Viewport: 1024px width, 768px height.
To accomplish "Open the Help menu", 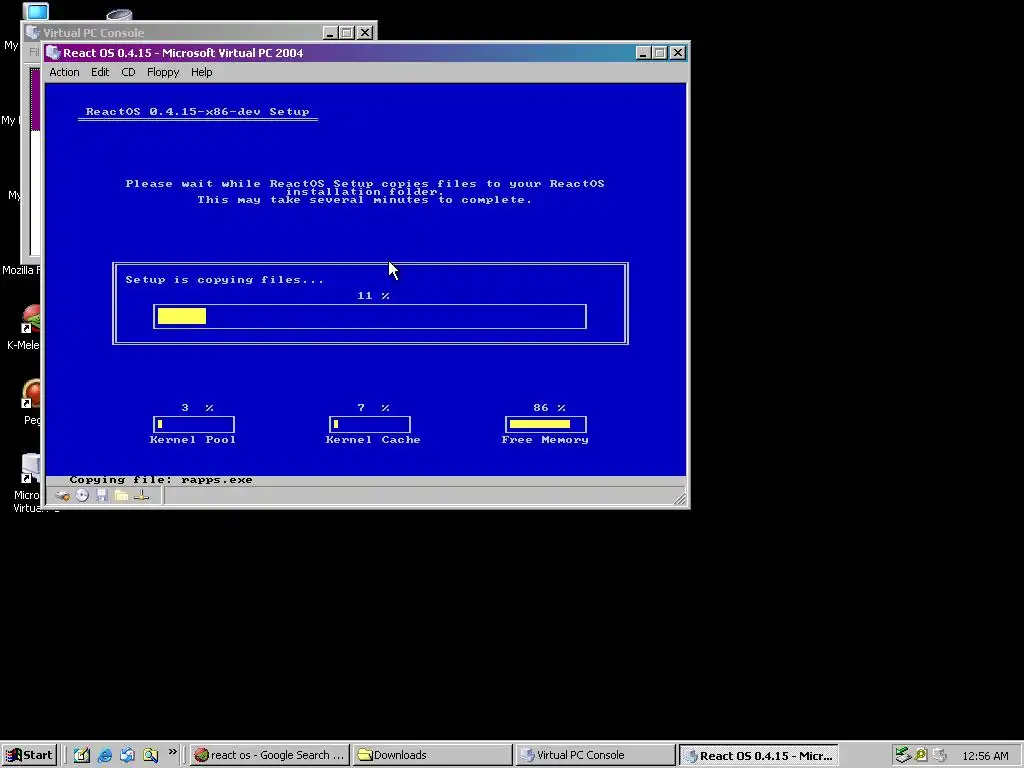I will pyautogui.click(x=201, y=72).
